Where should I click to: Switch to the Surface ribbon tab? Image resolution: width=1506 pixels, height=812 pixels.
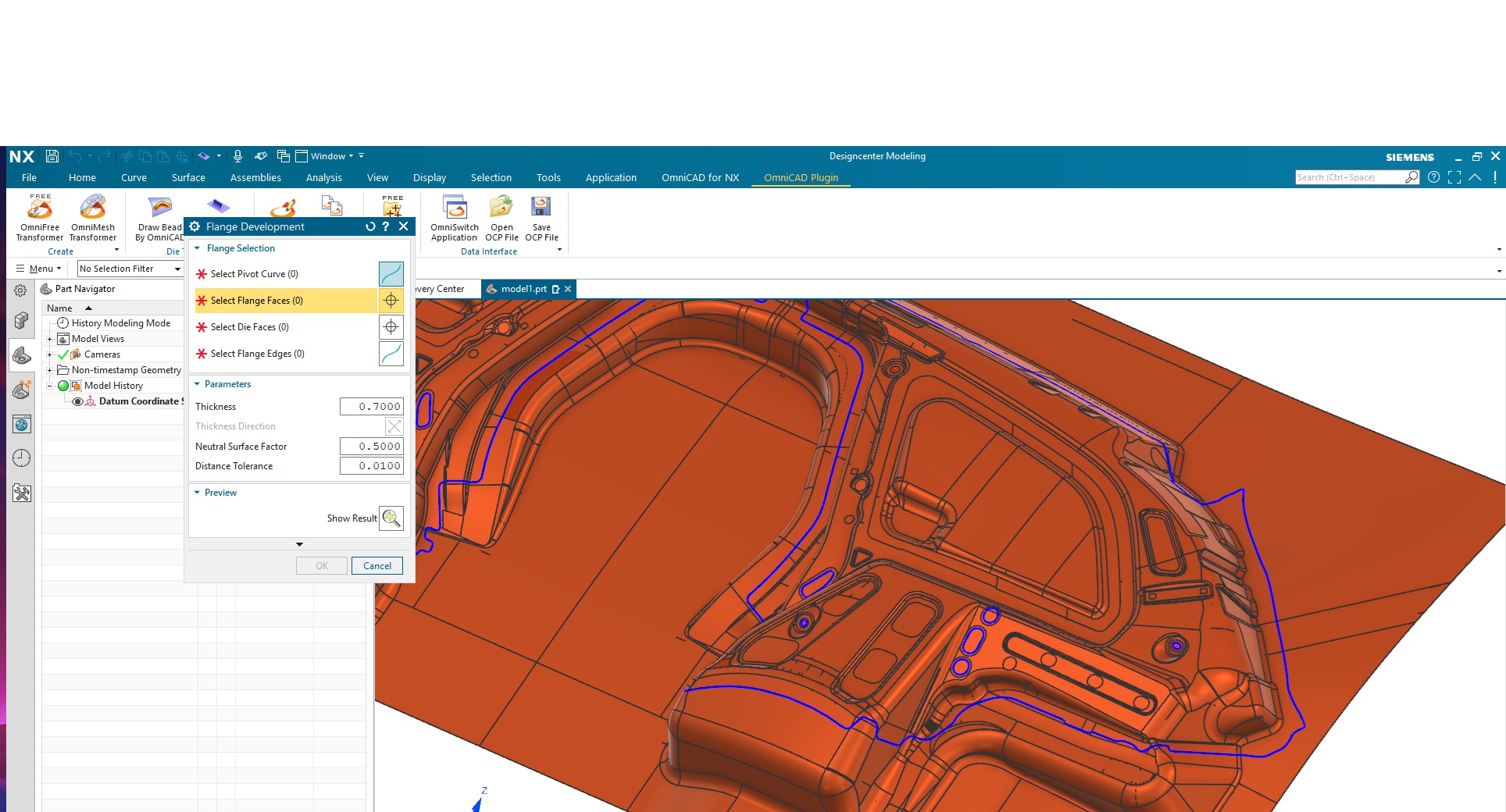click(x=187, y=177)
